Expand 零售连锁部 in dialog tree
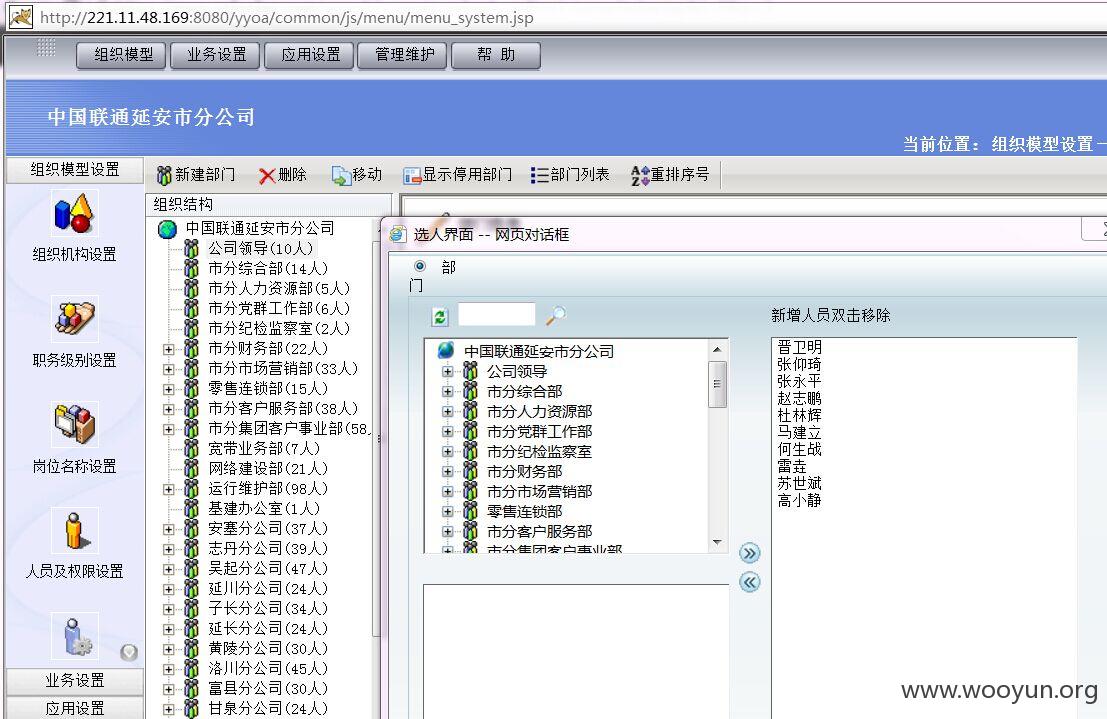 coord(447,511)
